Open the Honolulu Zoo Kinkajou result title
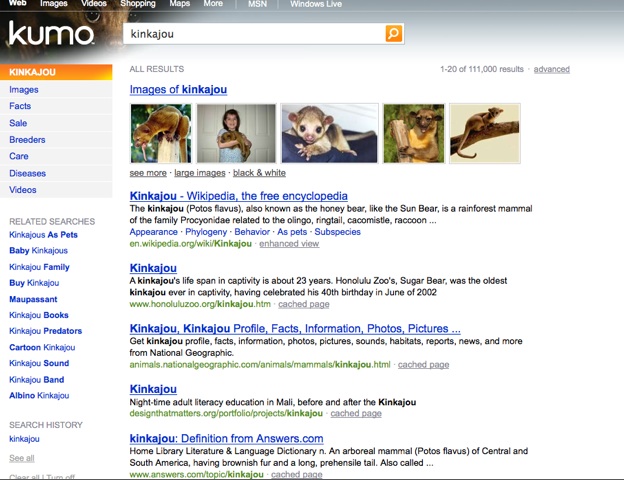 [x=153, y=268]
